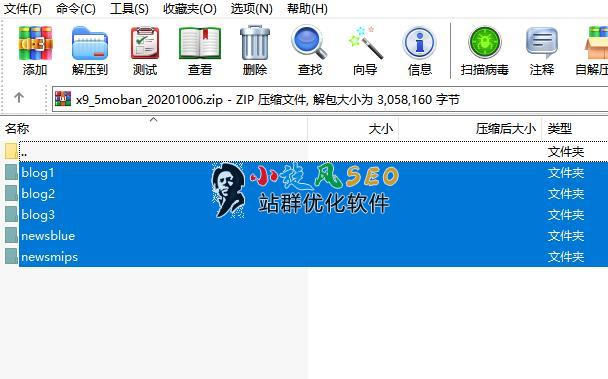Screen dimensions: 608x379
Task: Open the File (文件) menu
Action: (23, 9)
